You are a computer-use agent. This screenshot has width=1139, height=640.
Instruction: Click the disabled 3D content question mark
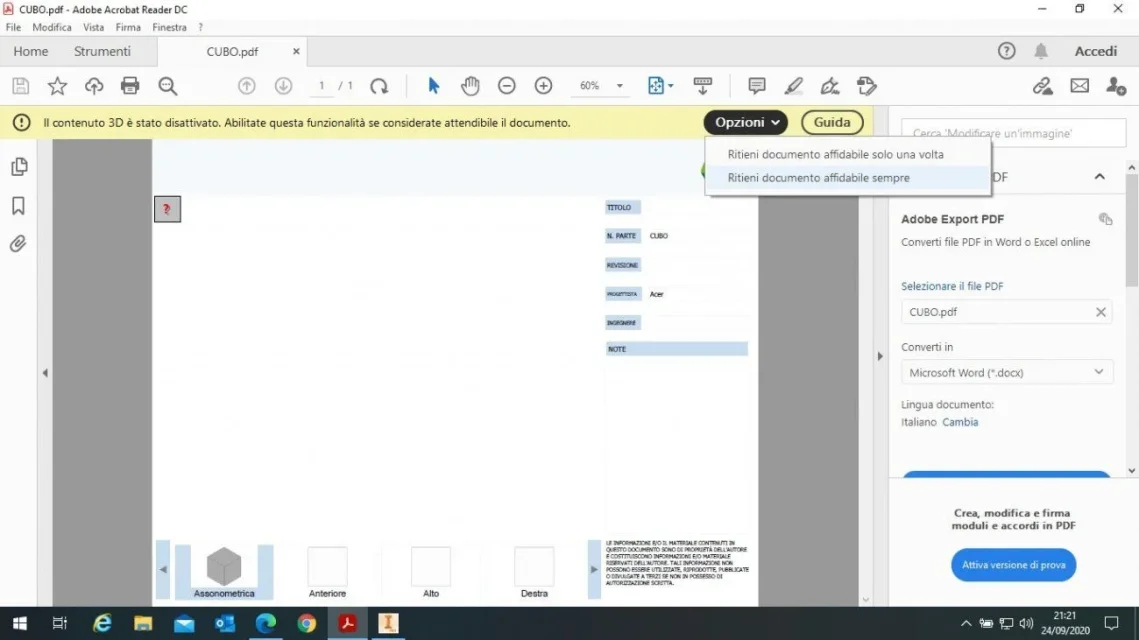[x=167, y=209]
